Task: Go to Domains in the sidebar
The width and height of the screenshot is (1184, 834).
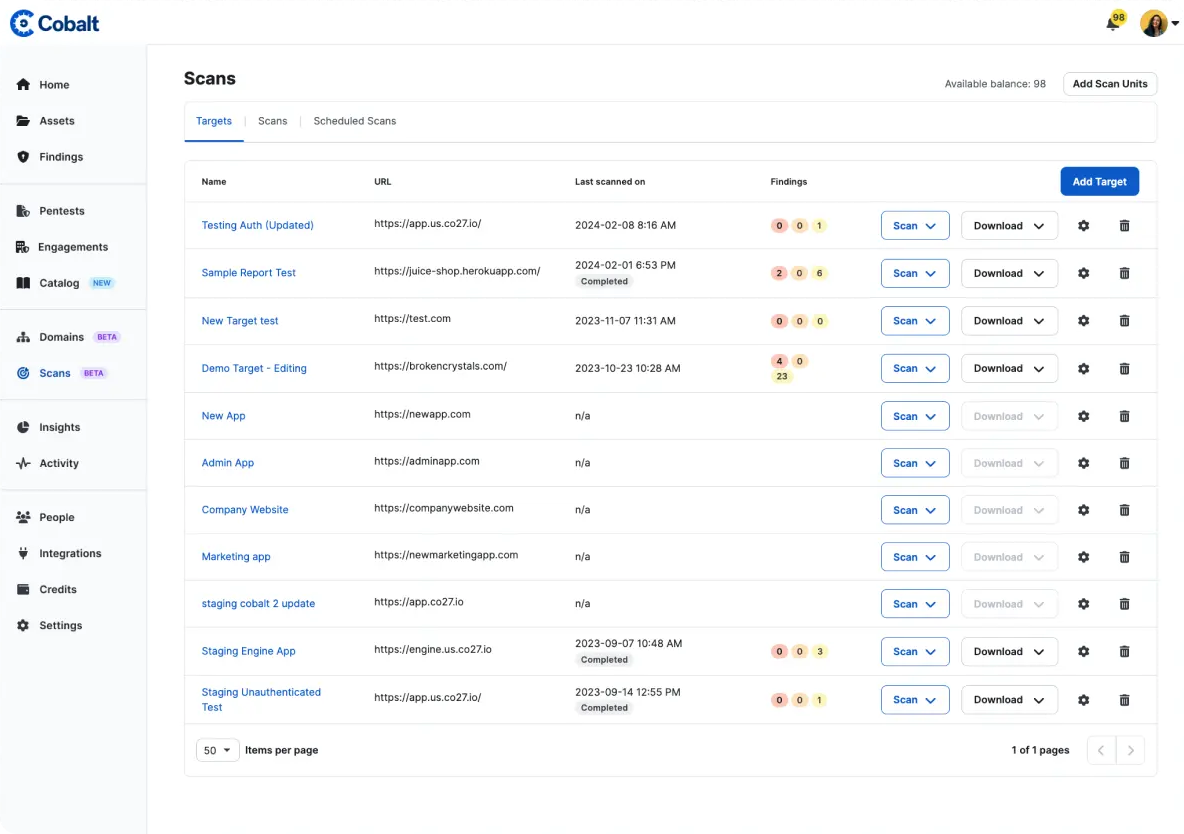Action: coord(61,337)
